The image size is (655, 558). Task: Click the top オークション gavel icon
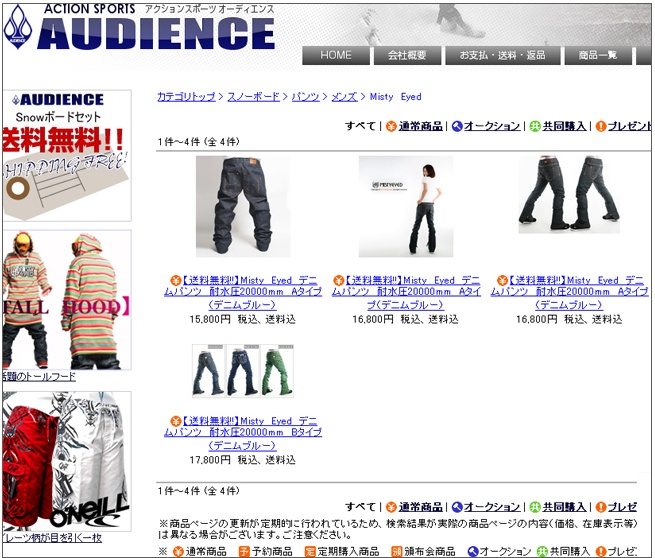457,126
